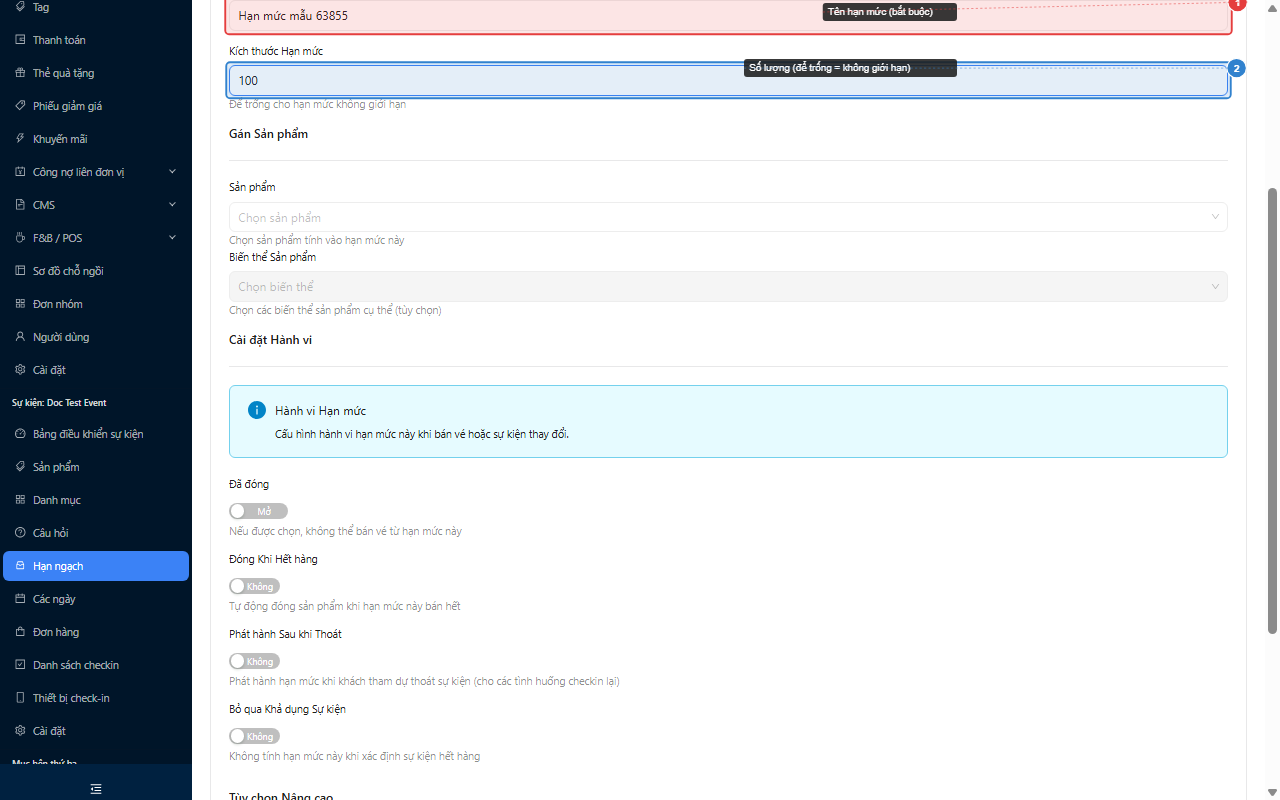Click the Danh mục grid icon
The width and height of the screenshot is (1280, 800).
tap(20, 500)
